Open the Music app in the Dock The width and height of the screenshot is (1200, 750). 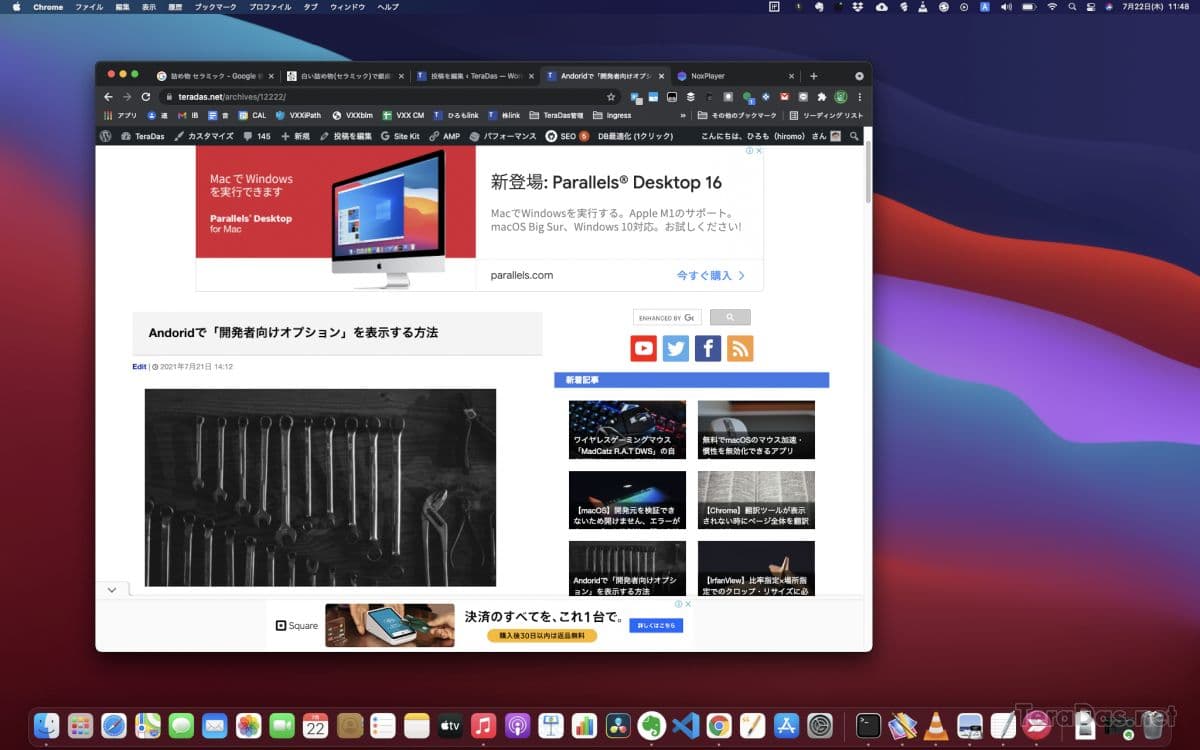[483, 725]
